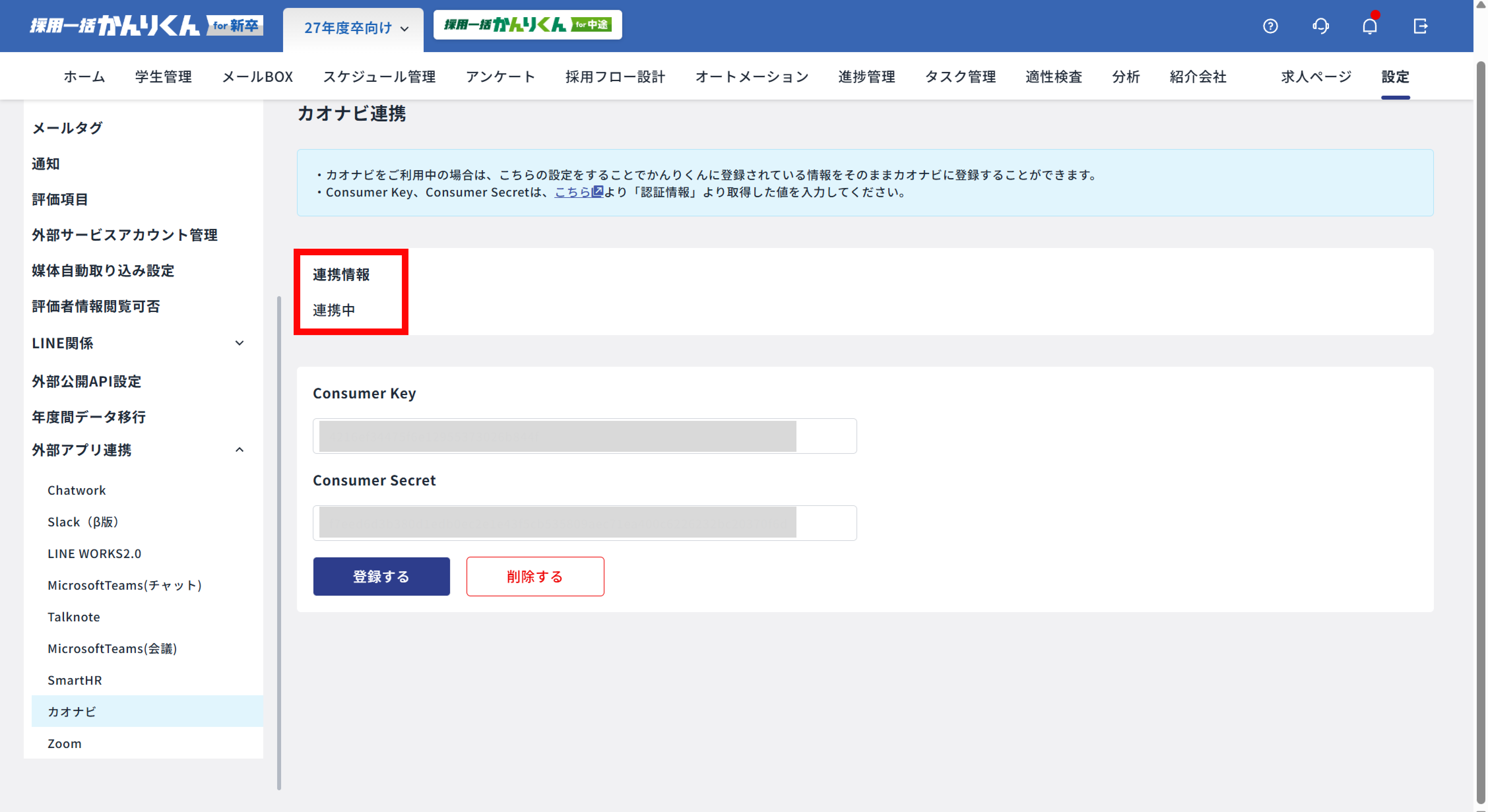Image resolution: width=1488 pixels, height=812 pixels.
Task: Open the help question mark icon
Action: (x=1270, y=26)
